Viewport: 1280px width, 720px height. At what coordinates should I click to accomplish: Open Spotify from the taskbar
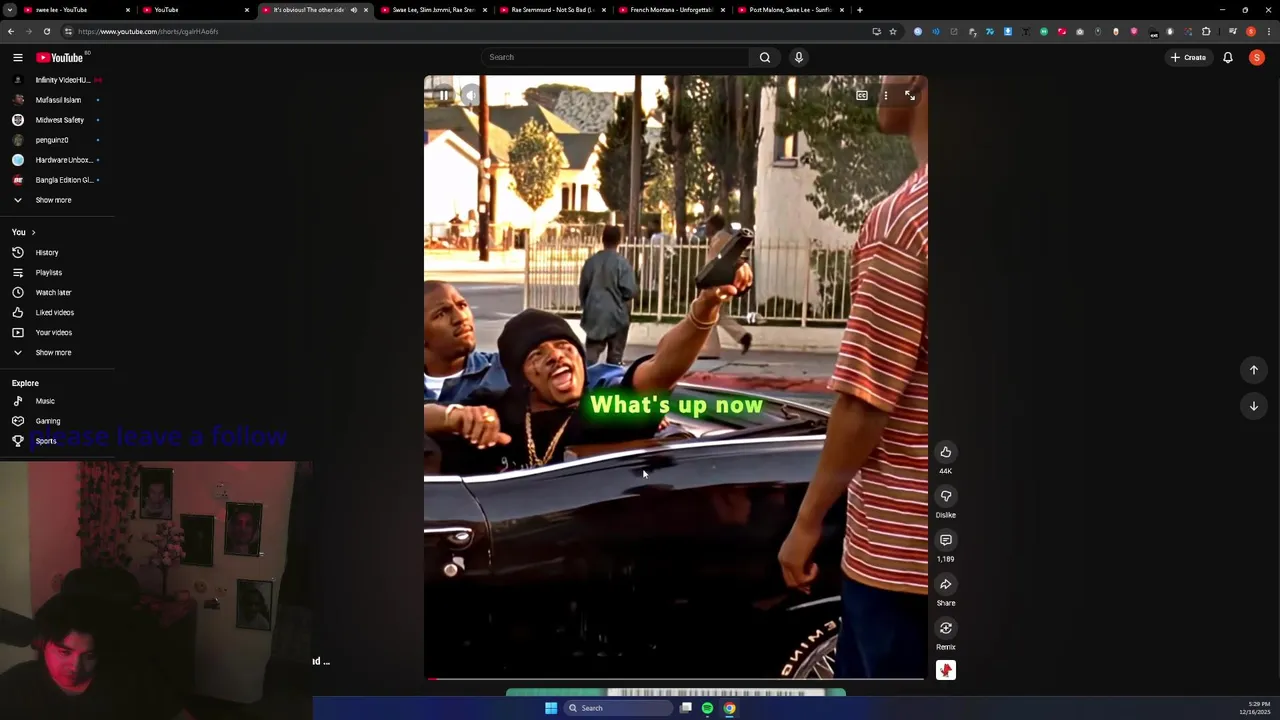[x=707, y=708]
